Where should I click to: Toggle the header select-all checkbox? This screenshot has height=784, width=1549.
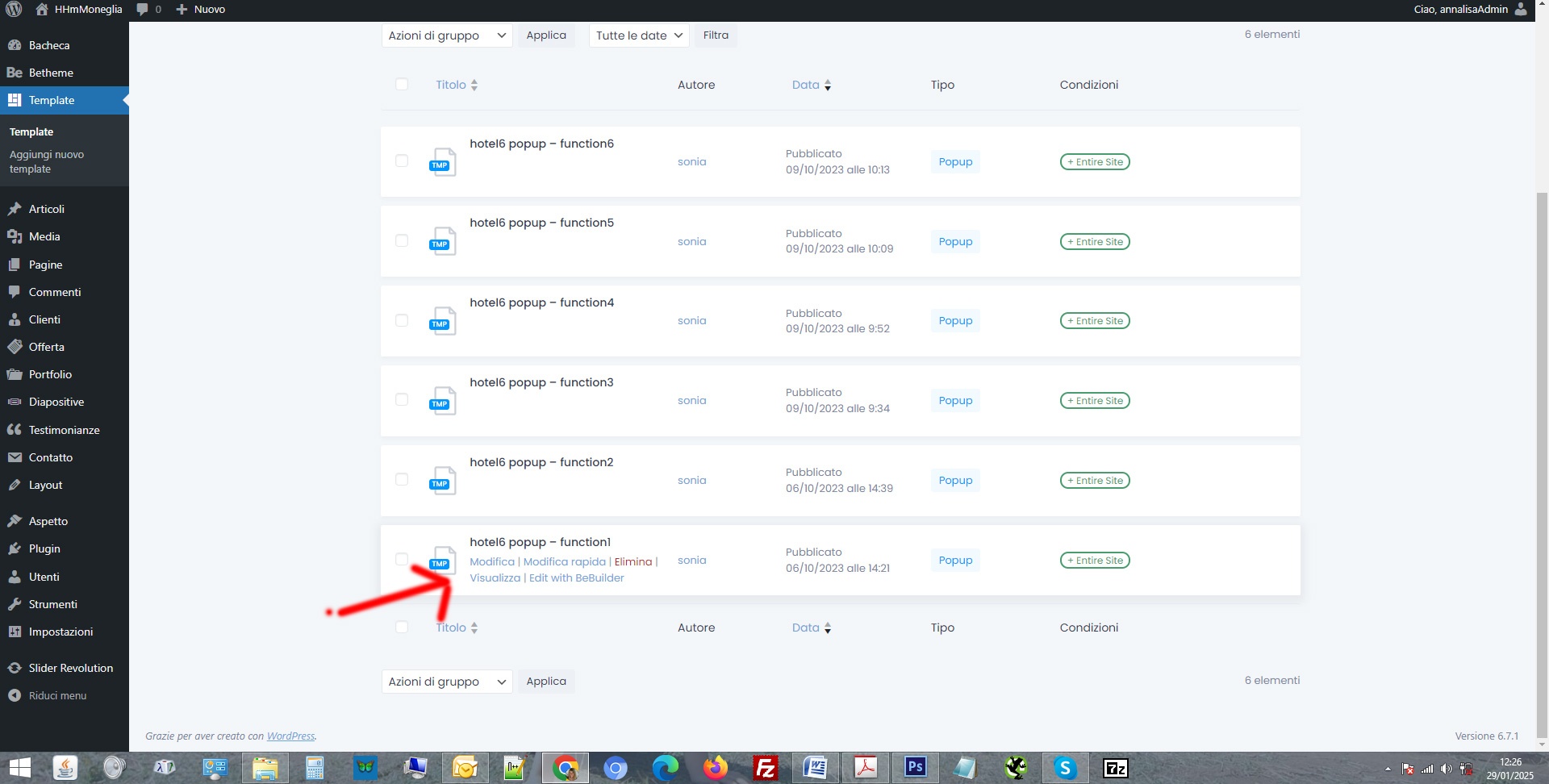402,84
